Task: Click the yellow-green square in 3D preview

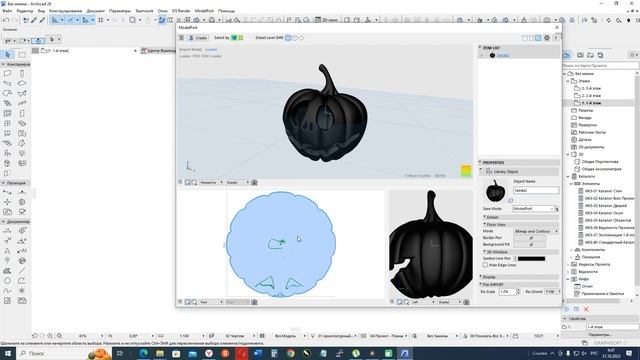Action: [466, 171]
